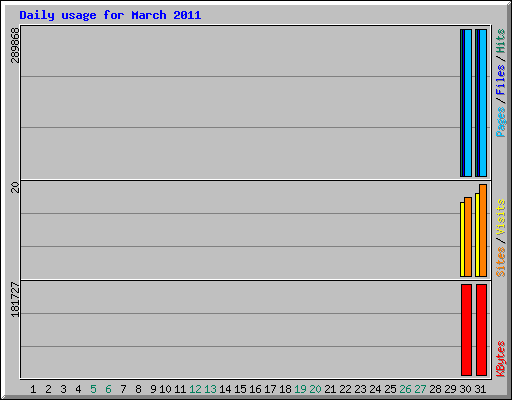Click day 6 weekend label on x-axis

coord(108,389)
